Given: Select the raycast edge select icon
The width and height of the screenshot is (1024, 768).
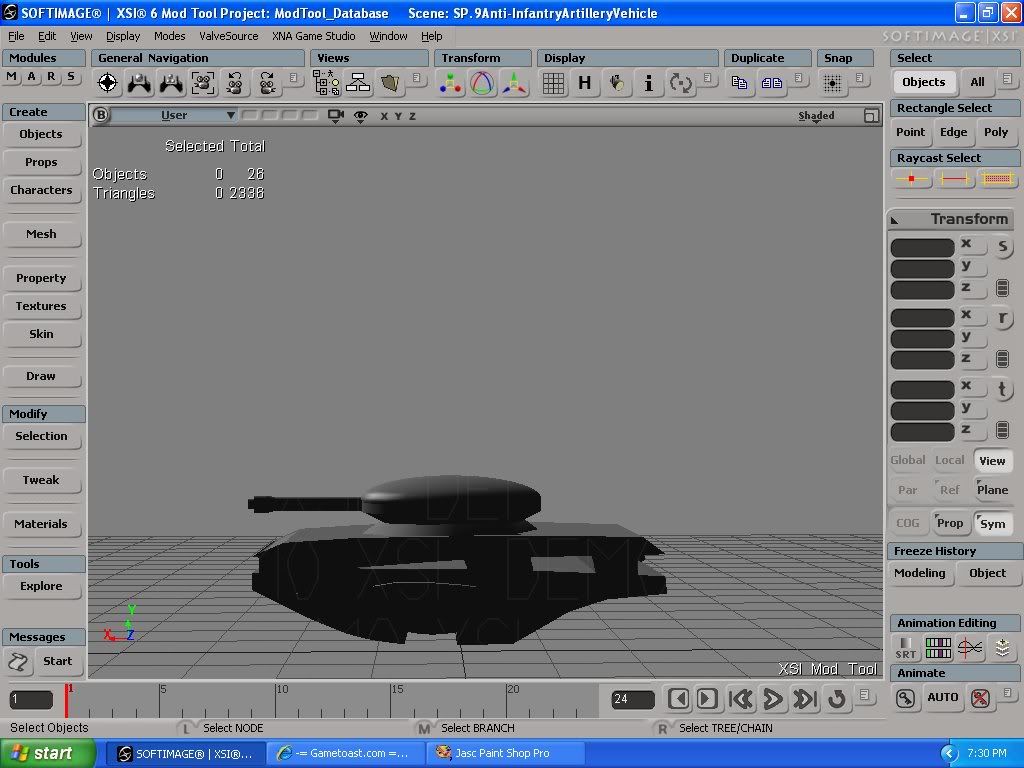Looking at the screenshot, I should coord(954,178).
